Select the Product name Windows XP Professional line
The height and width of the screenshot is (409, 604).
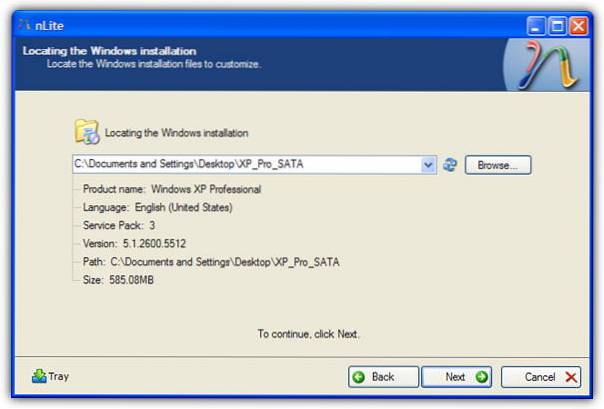tap(172, 189)
